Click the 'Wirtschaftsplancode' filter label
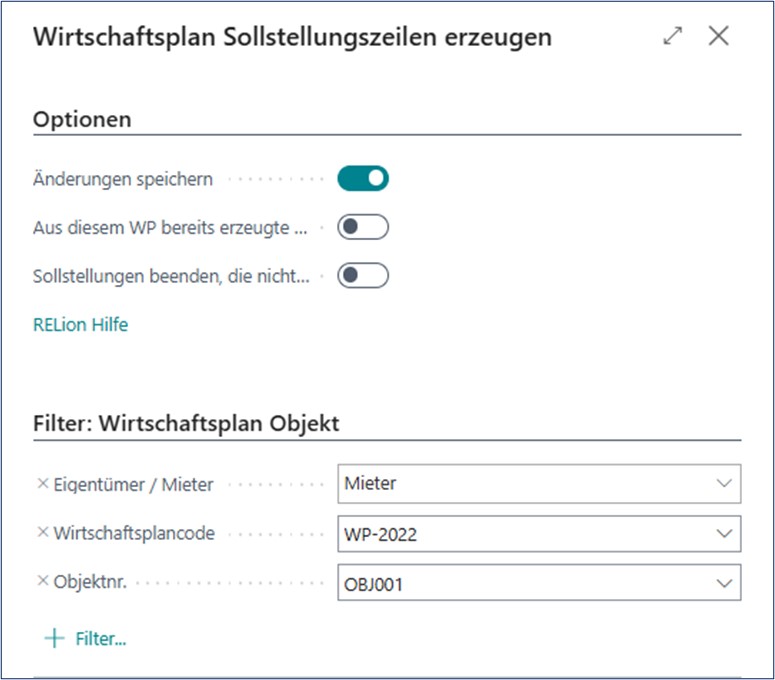The width and height of the screenshot is (775, 680). click(x=134, y=533)
